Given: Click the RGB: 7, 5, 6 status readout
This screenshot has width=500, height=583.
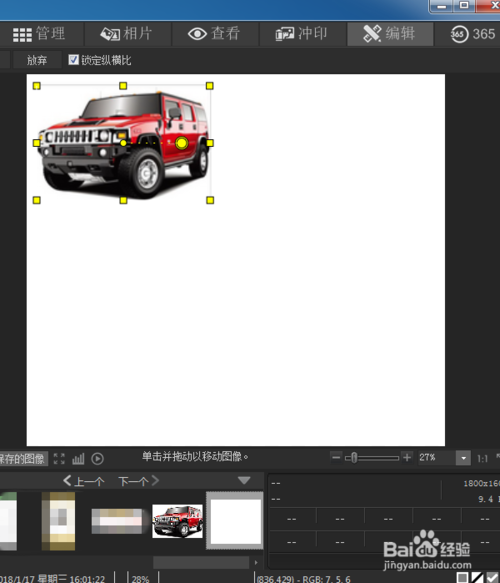Looking at the screenshot, I should pos(326,579).
